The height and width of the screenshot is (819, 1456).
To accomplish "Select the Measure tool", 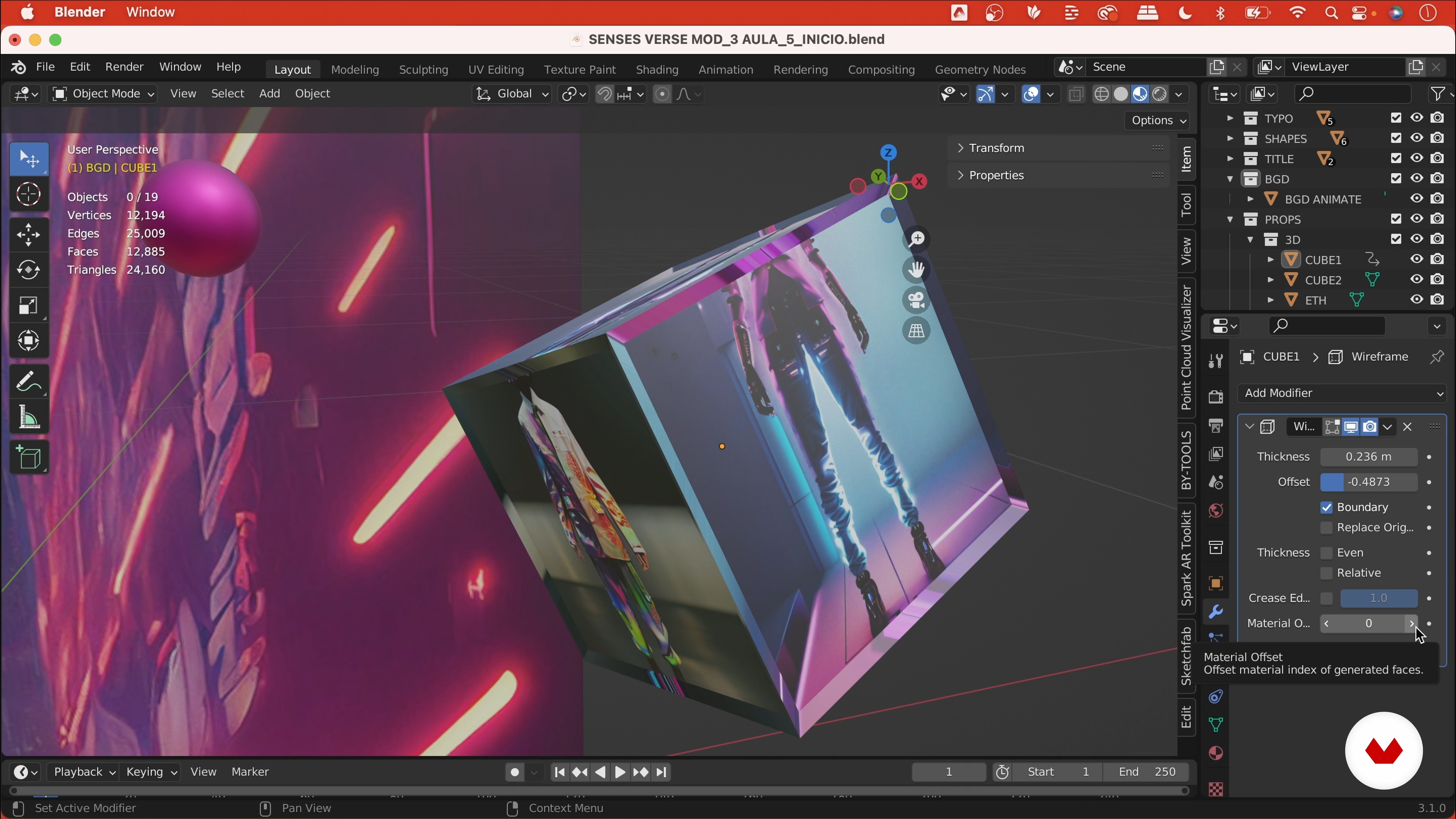I will 28,418.
